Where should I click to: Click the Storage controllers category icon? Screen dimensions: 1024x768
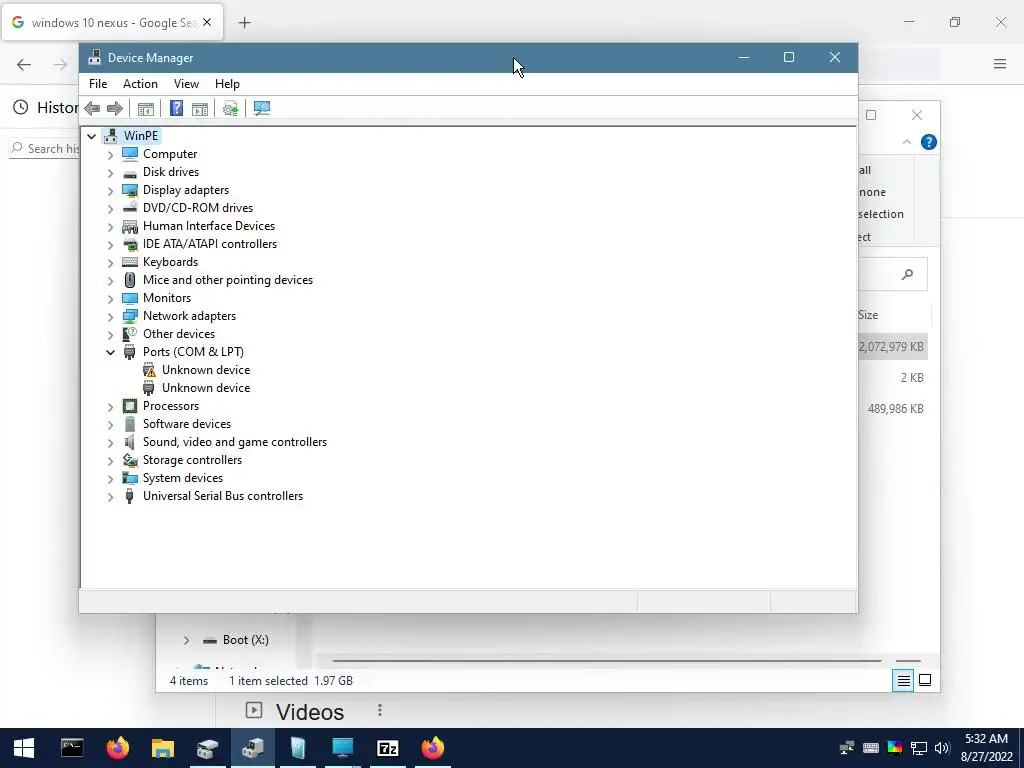130,460
